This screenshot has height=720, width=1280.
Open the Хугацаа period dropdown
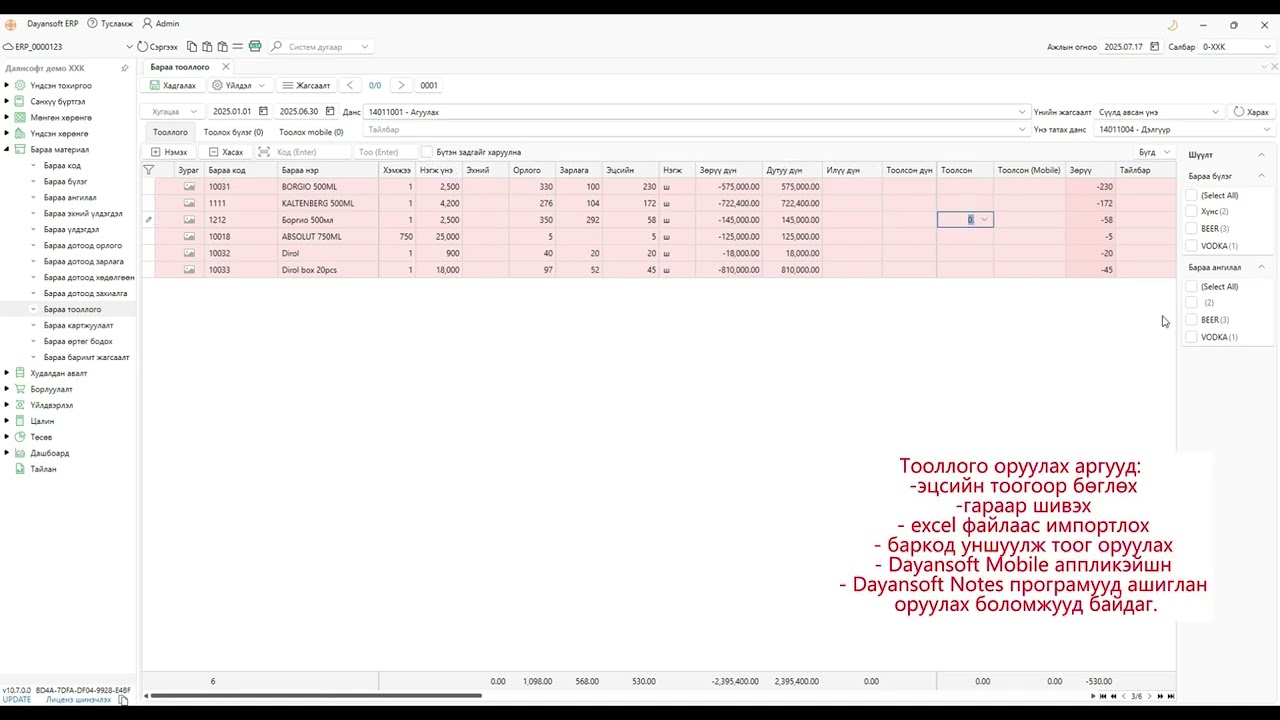pyautogui.click(x=173, y=112)
